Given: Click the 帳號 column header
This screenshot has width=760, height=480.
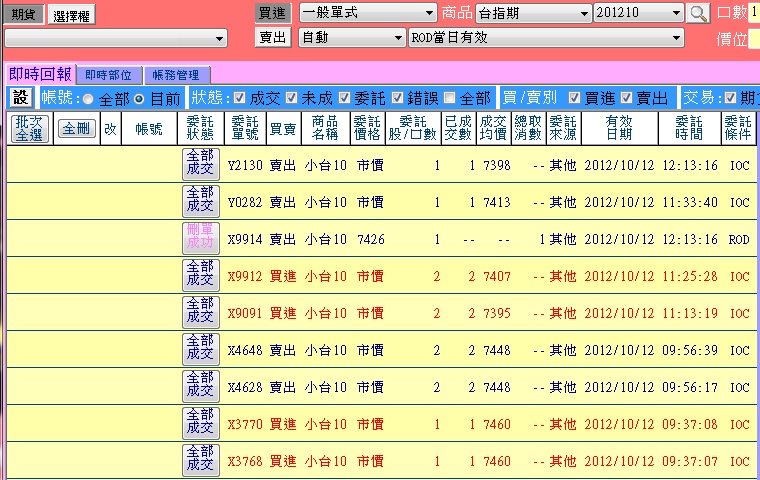Looking at the screenshot, I should (x=149, y=128).
